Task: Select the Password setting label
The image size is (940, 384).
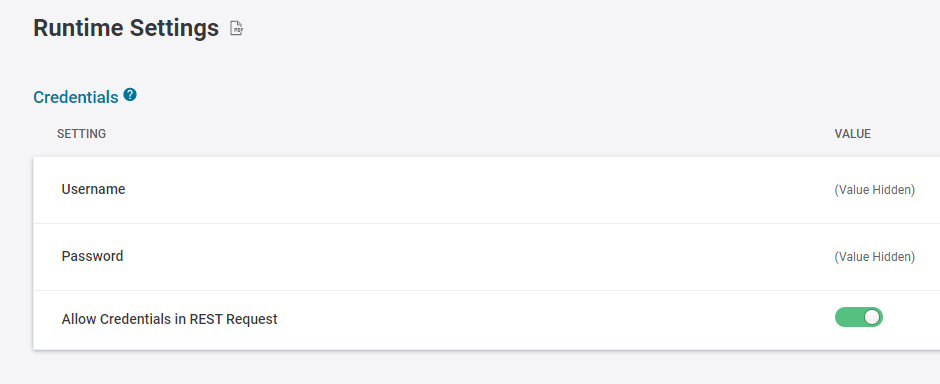Action: coord(92,256)
